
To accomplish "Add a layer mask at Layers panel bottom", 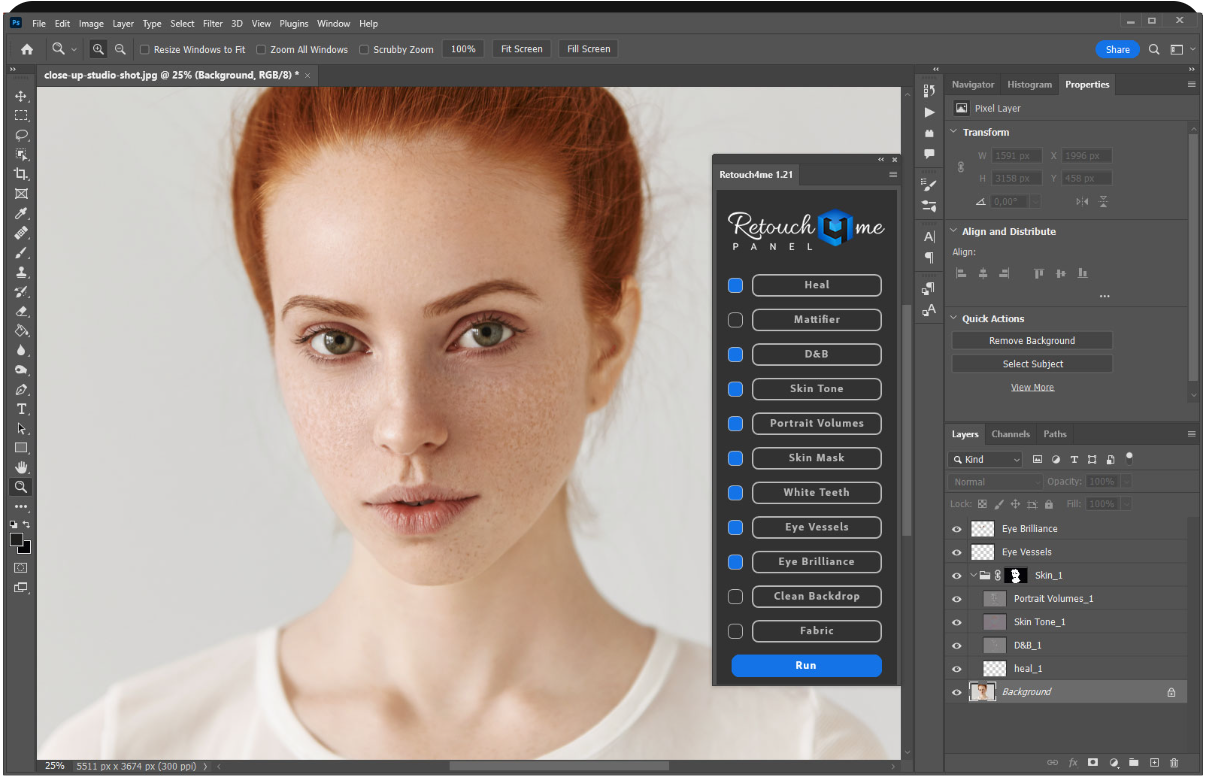I will tap(1093, 762).
